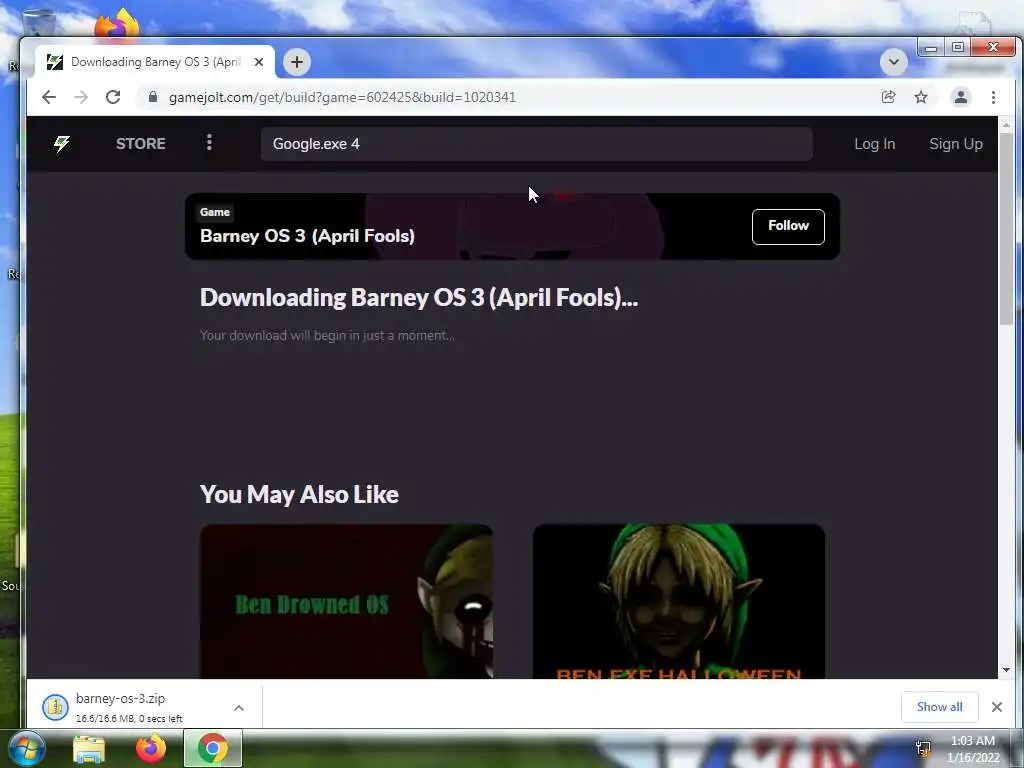Click the page scrollbar thumb

(x=1006, y=227)
